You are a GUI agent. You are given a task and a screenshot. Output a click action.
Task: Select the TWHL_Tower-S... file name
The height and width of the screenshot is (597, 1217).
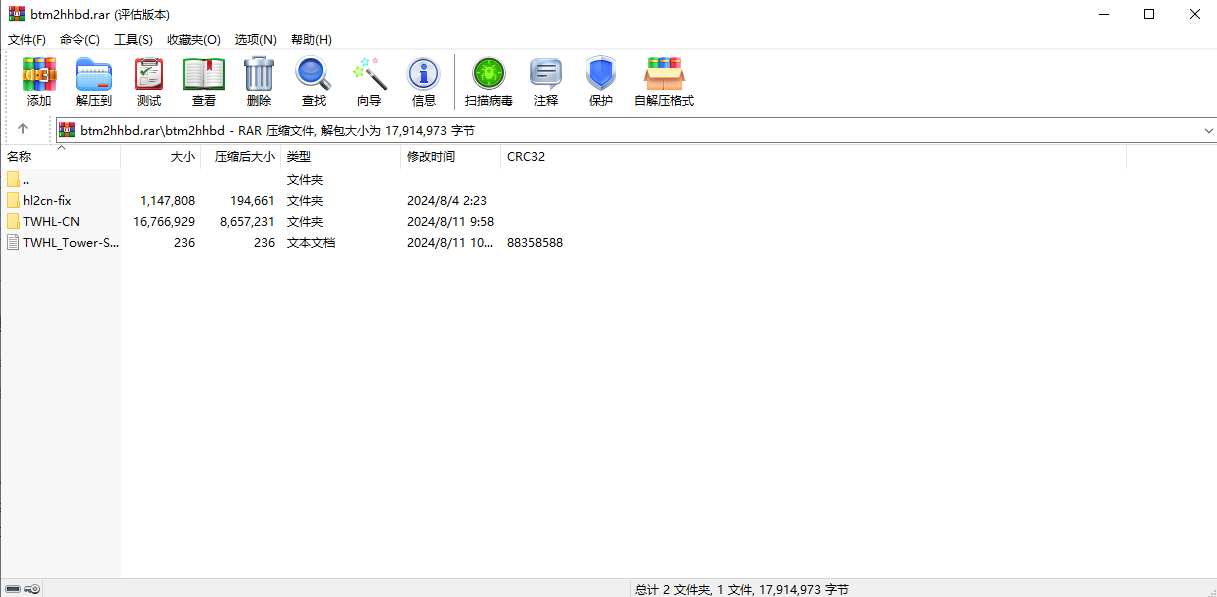click(x=71, y=242)
